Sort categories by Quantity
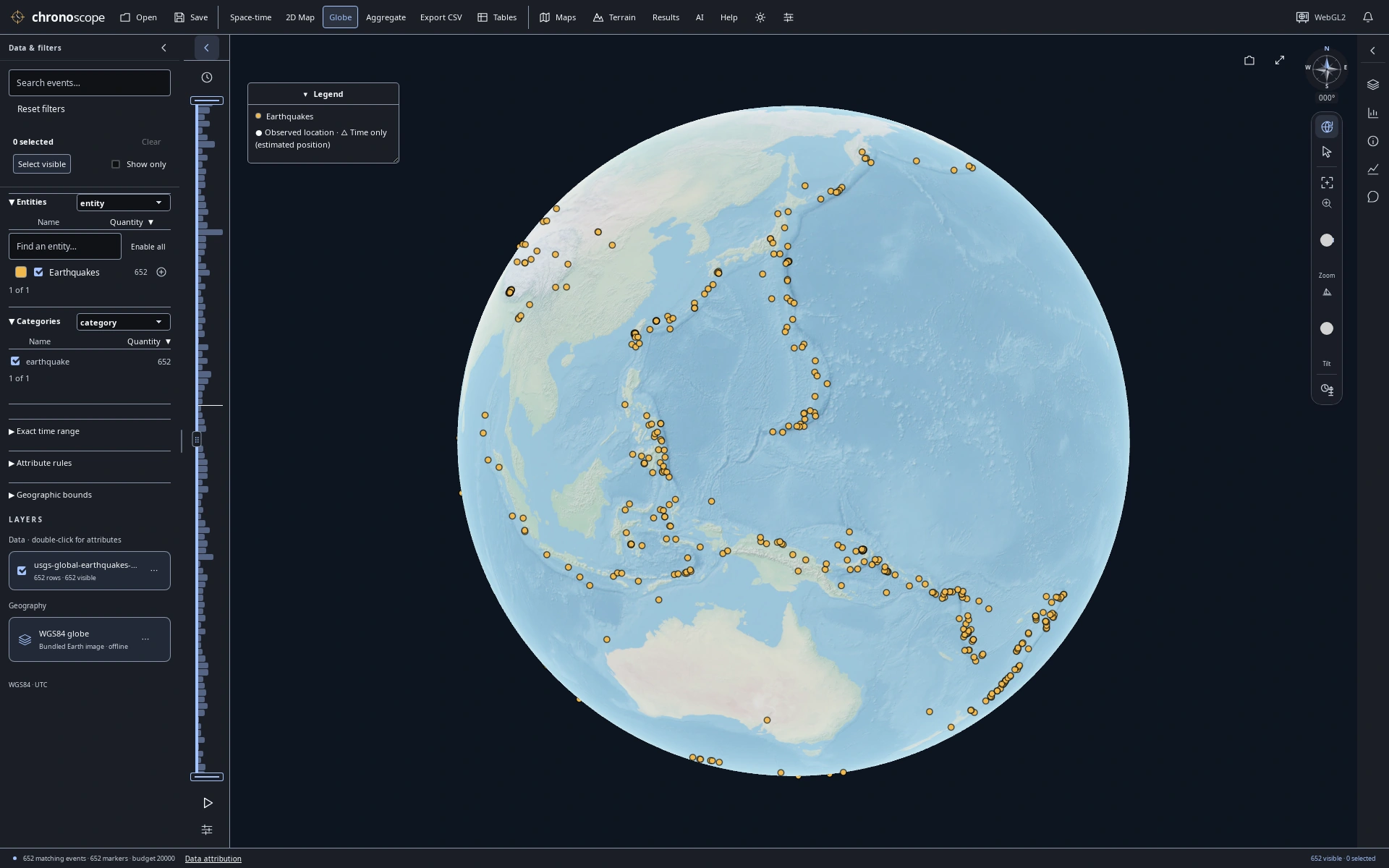 pos(149,341)
